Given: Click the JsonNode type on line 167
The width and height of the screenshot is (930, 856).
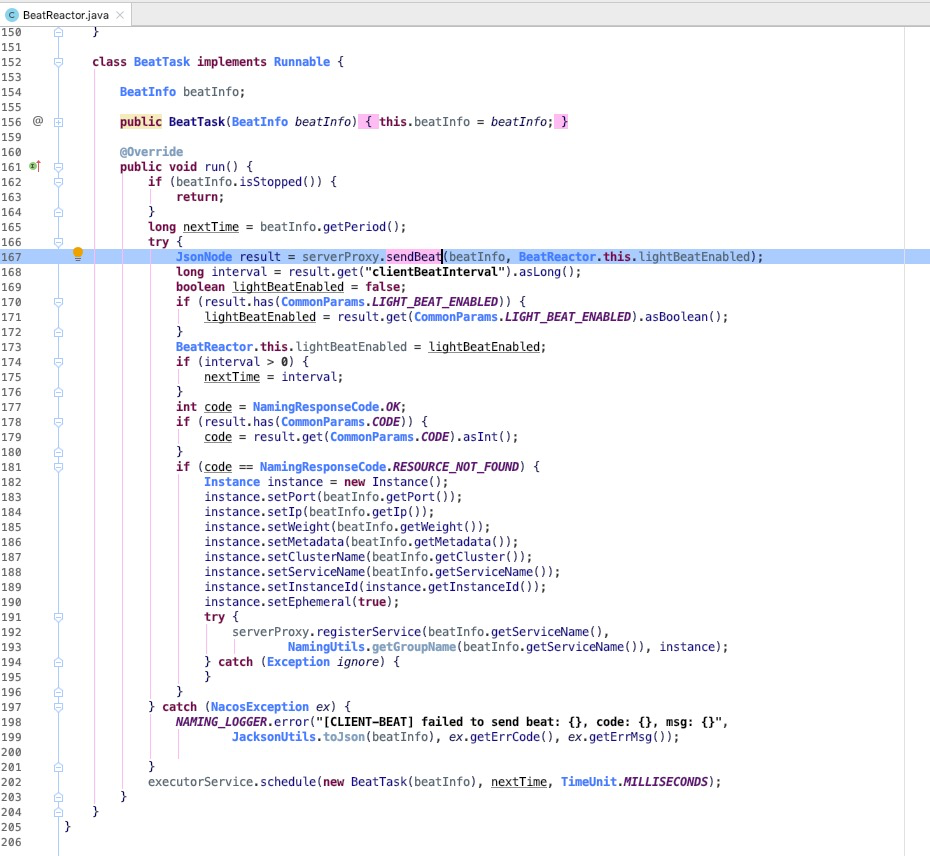Looking at the screenshot, I should pos(204,257).
